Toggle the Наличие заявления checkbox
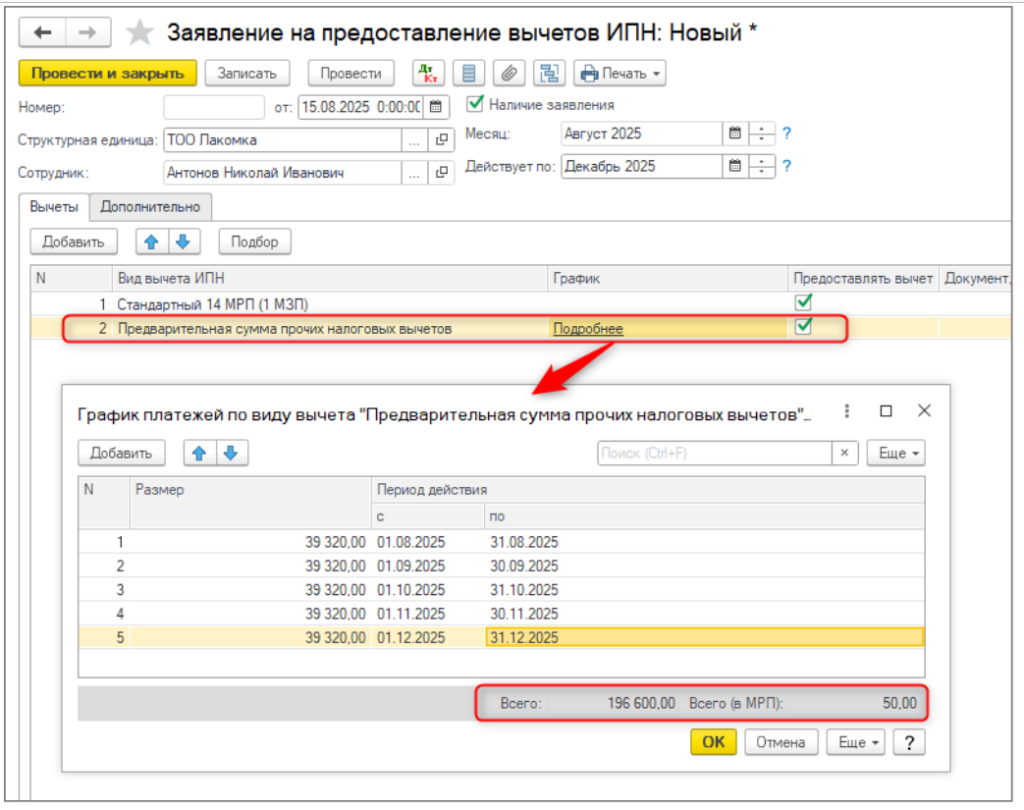This screenshot has height=810, width=1024. click(x=476, y=103)
